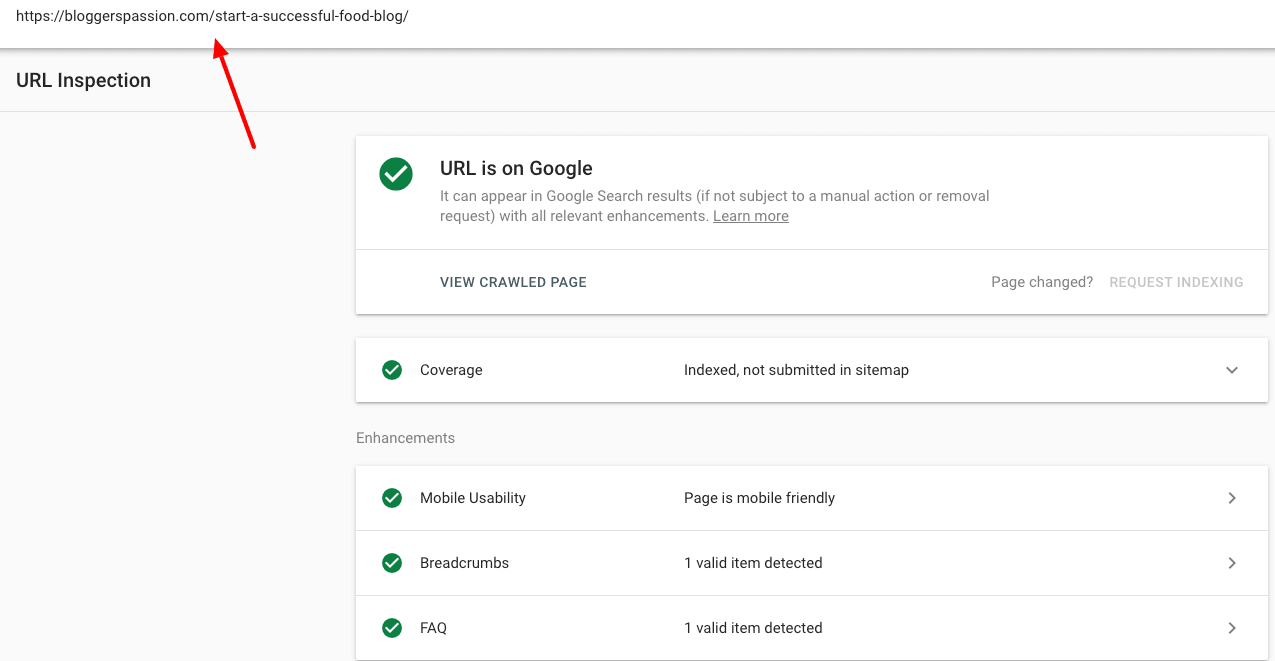The height and width of the screenshot is (661, 1275).
Task: Click FAQ '1 valid item detected' text
Action: [753, 628]
